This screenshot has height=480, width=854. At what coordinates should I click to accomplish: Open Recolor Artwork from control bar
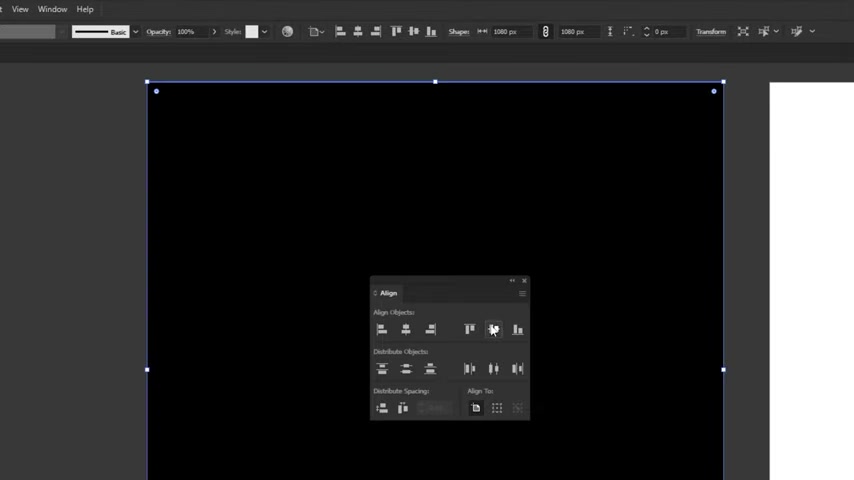287,32
